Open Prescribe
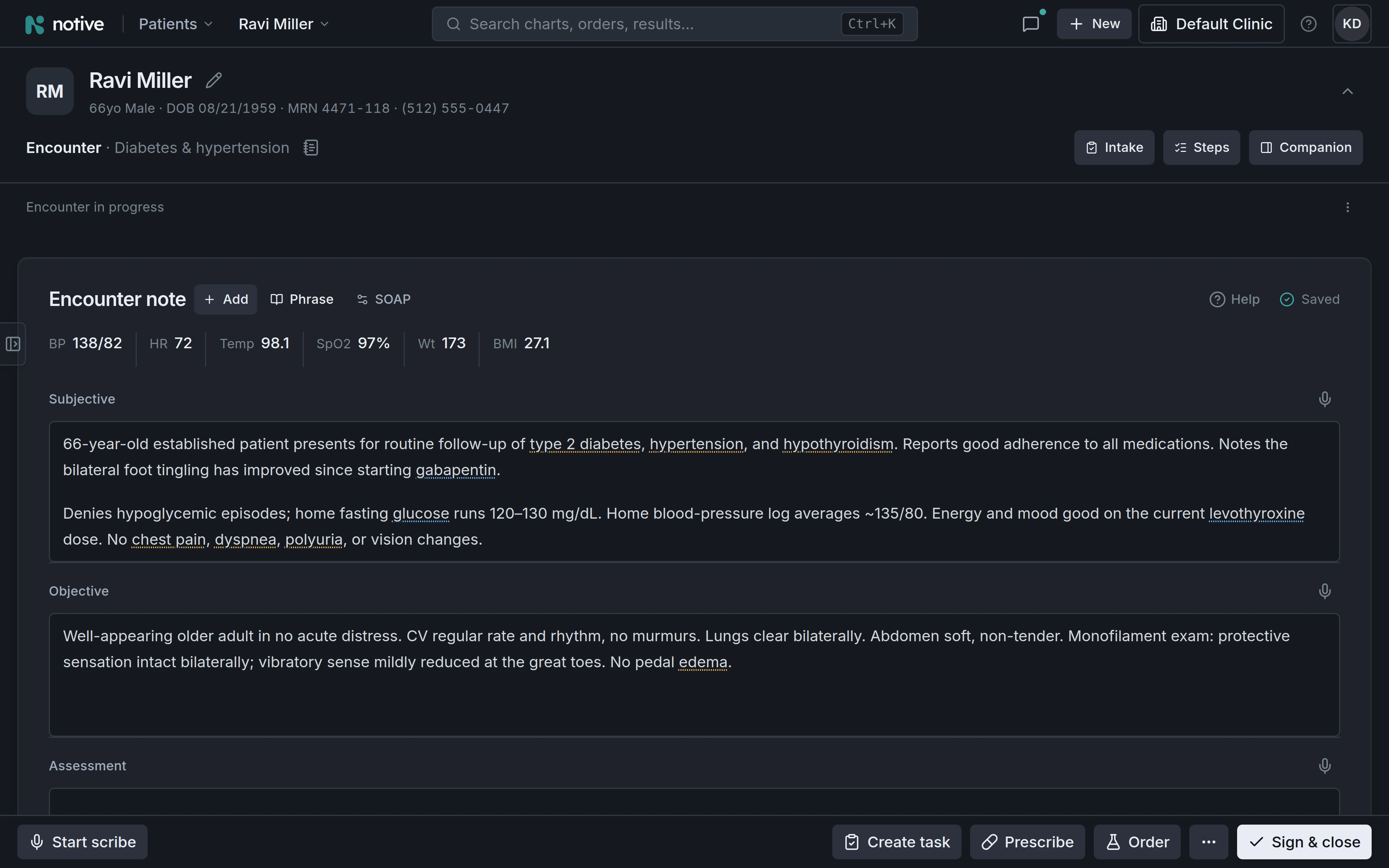This screenshot has height=868, width=1389. point(1027,842)
